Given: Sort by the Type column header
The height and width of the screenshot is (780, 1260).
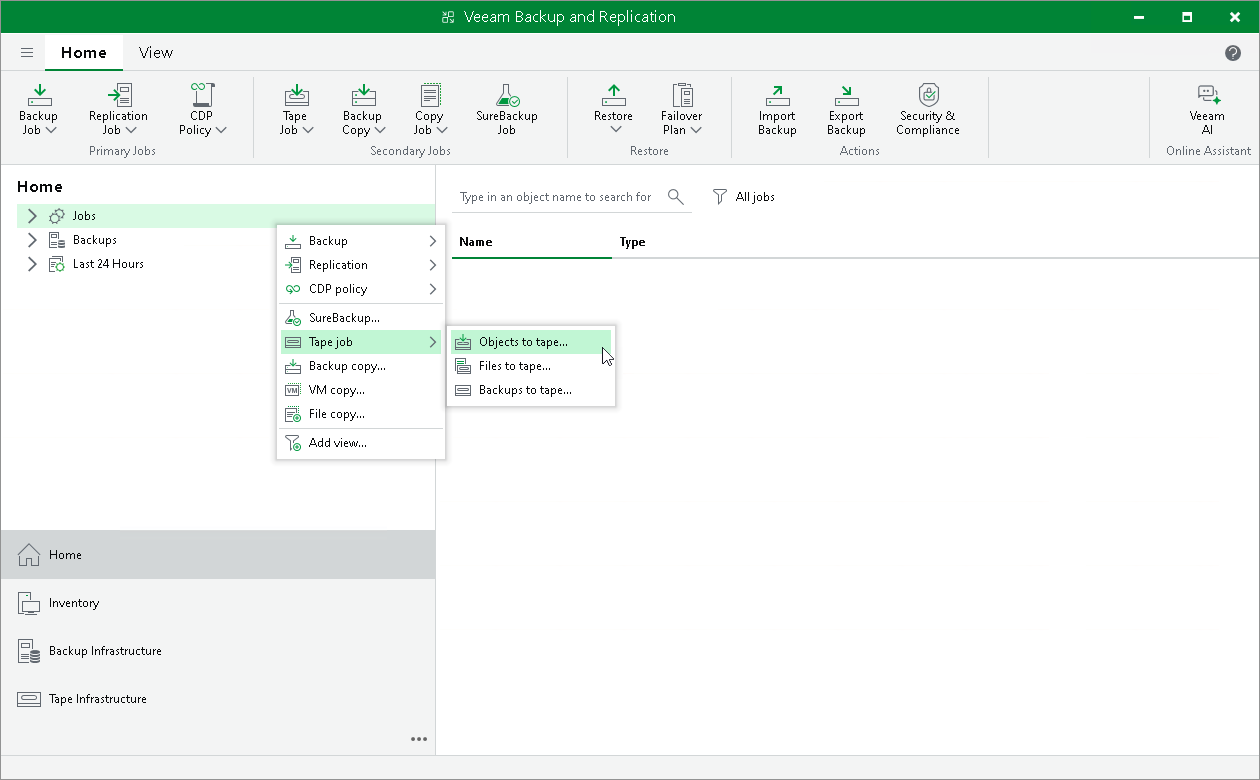Looking at the screenshot, I should pos(632,242).
